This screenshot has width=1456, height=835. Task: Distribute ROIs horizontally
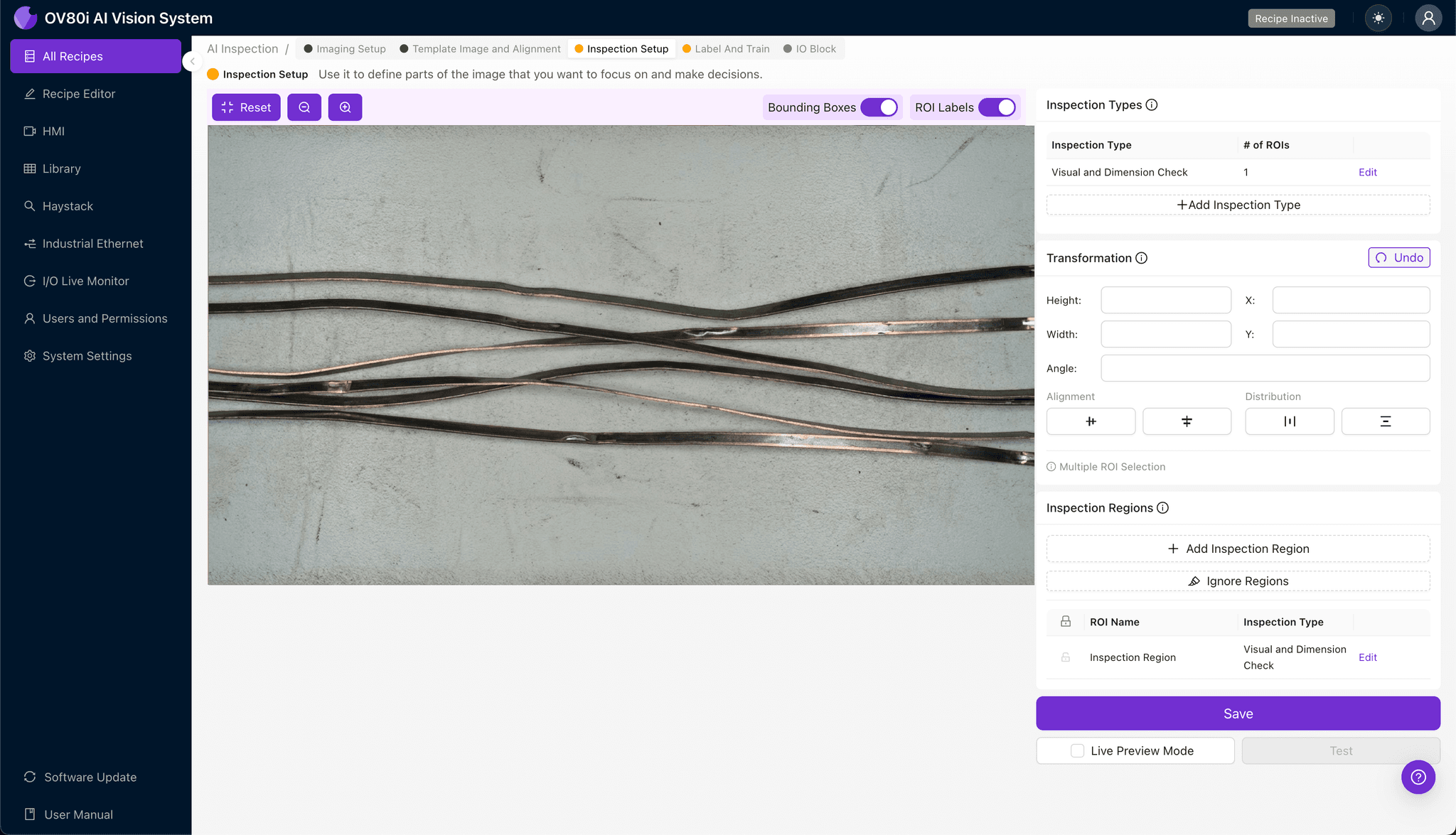1289,421
